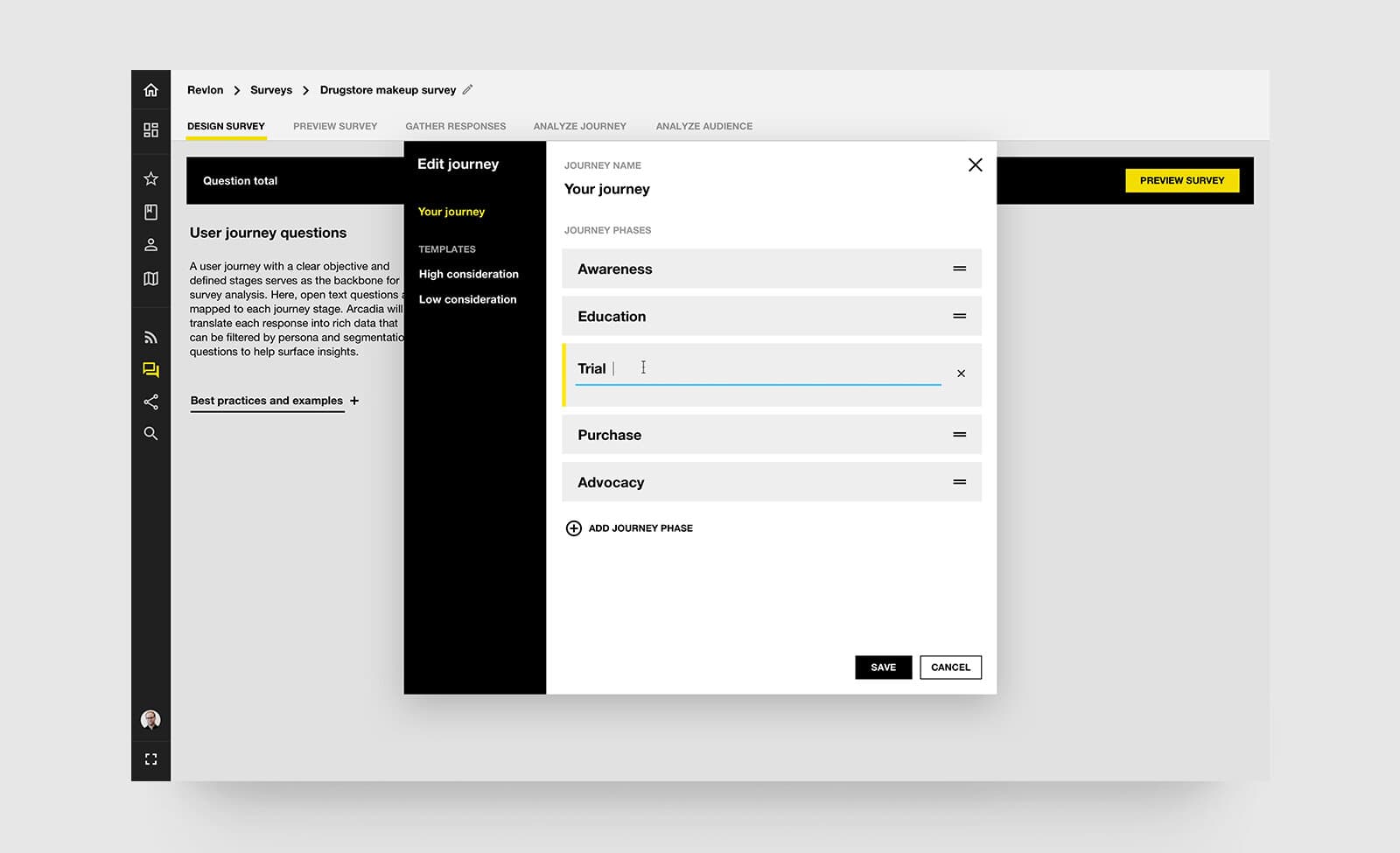Click User journey questions heading
1400x853 pixels.
click(268, 233)
